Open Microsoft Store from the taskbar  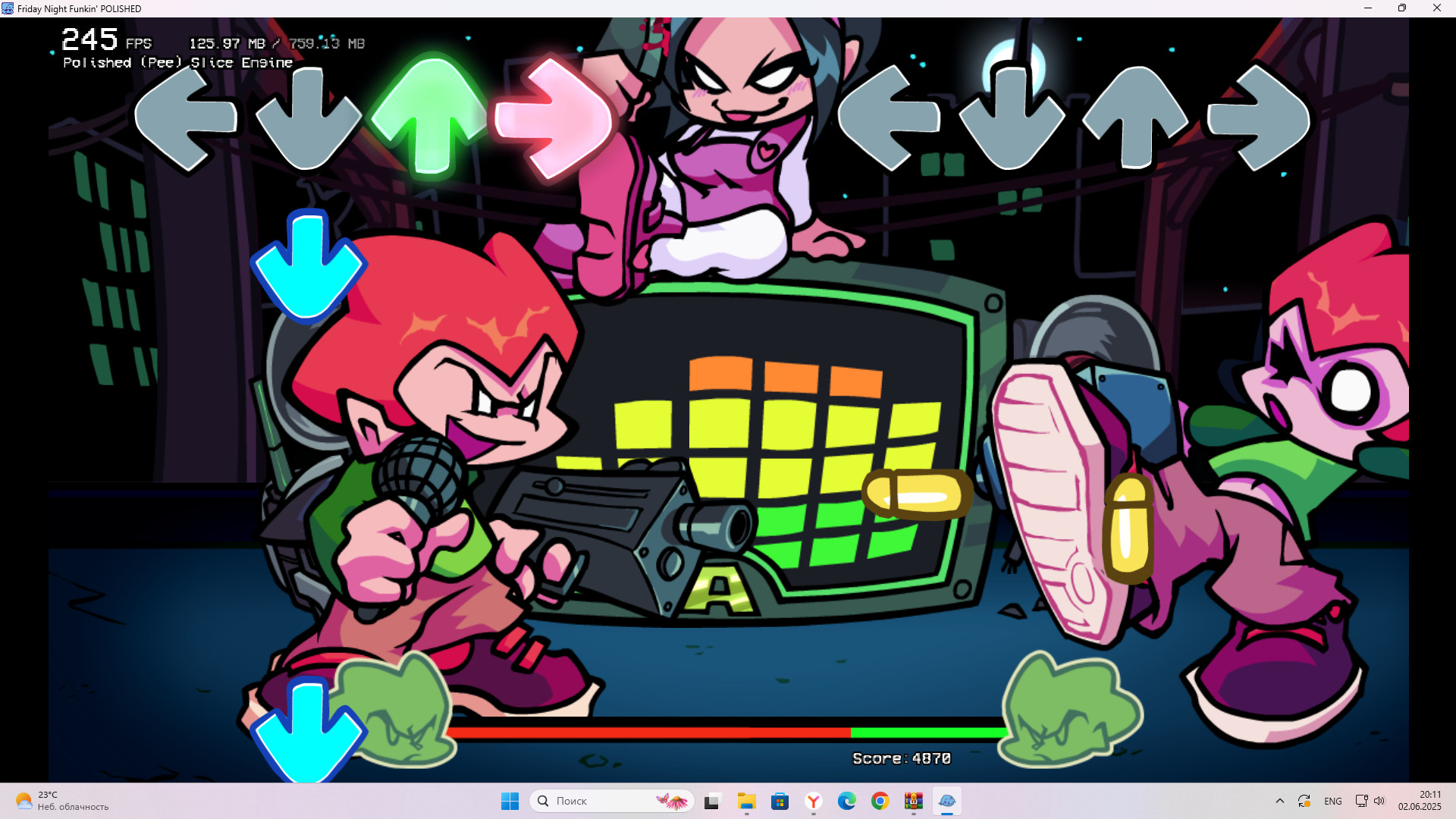[x=780, y=800]
